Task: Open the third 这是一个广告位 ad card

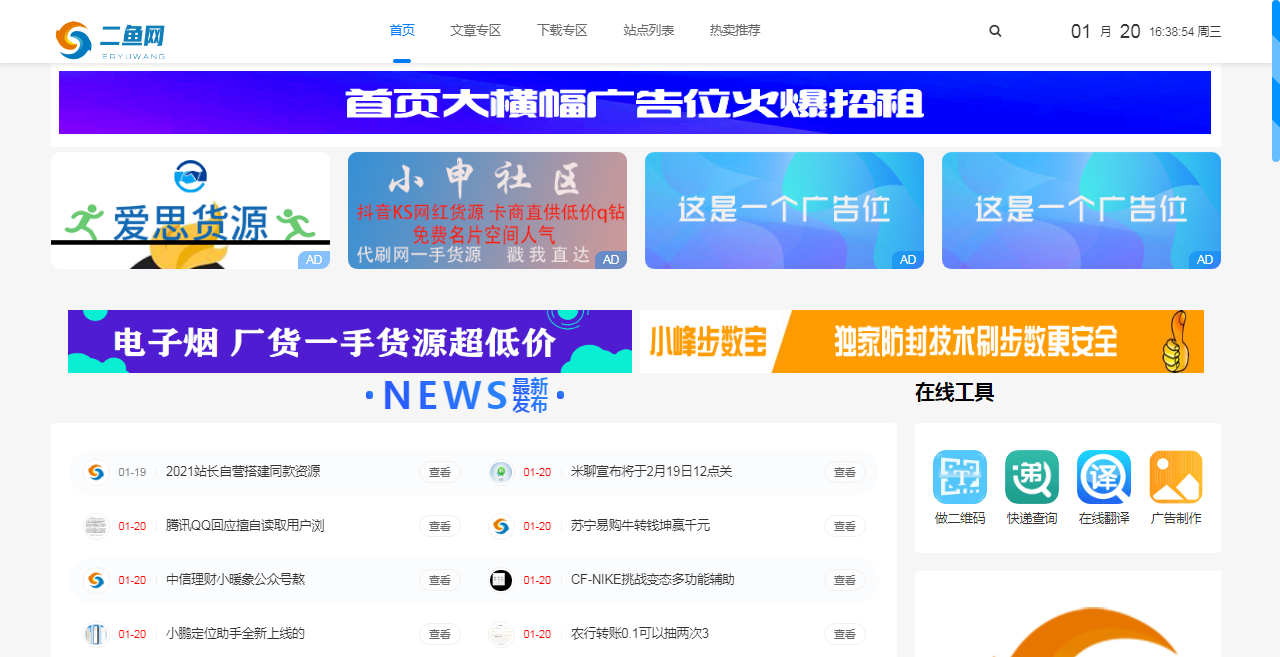Action: coord(784,210)
